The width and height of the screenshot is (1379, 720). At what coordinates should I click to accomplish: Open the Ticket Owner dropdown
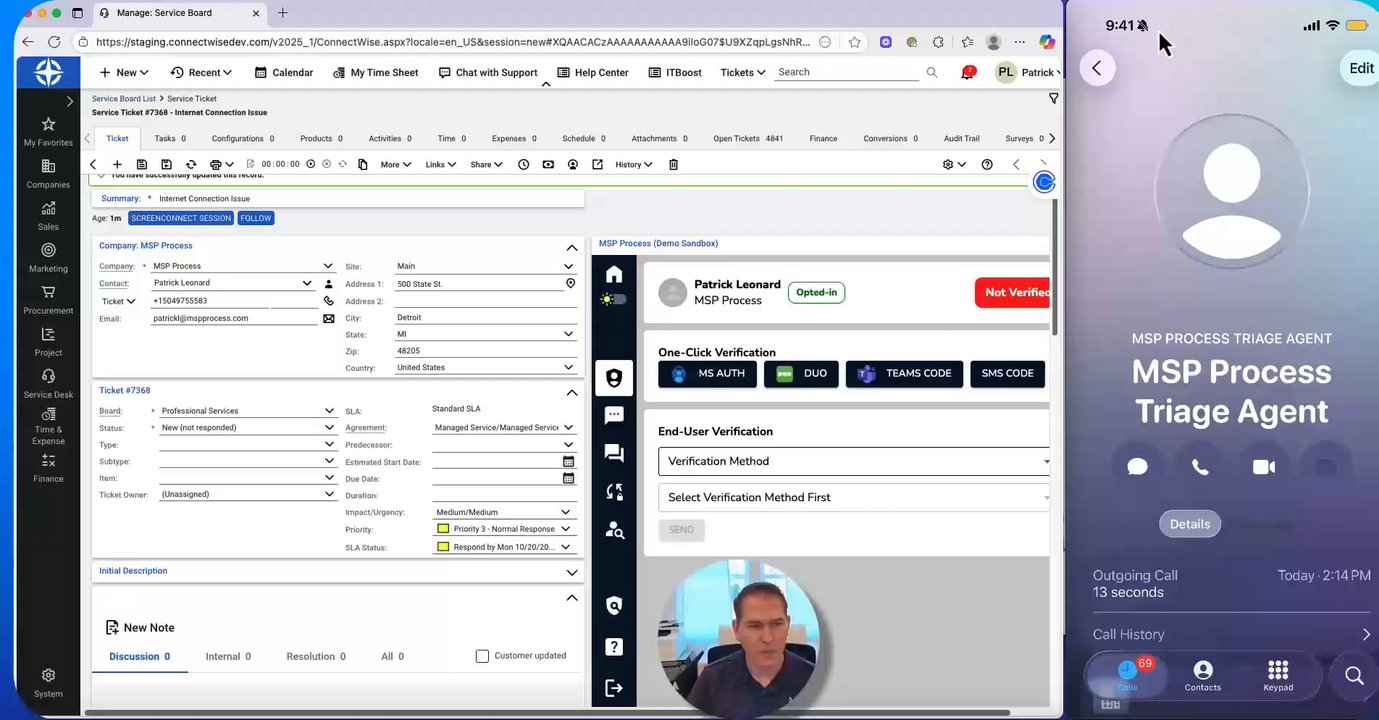click(x=247, y=494)
